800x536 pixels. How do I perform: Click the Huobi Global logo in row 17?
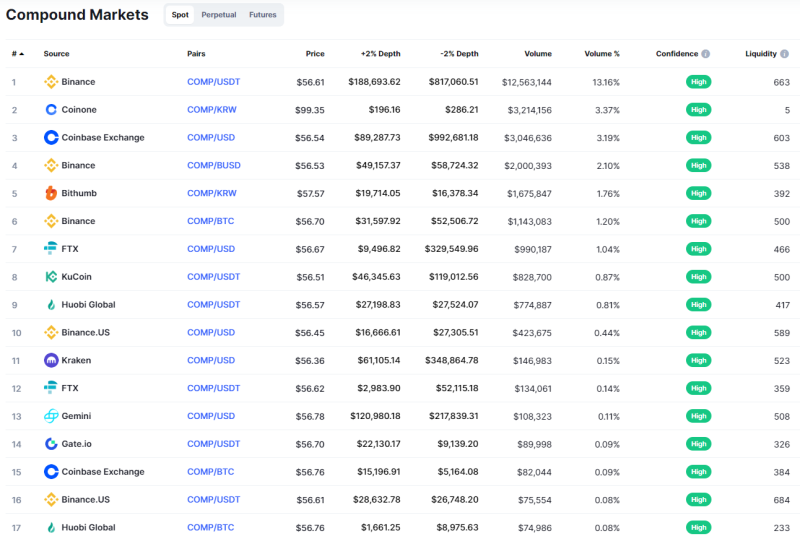[x=51, y=527]
